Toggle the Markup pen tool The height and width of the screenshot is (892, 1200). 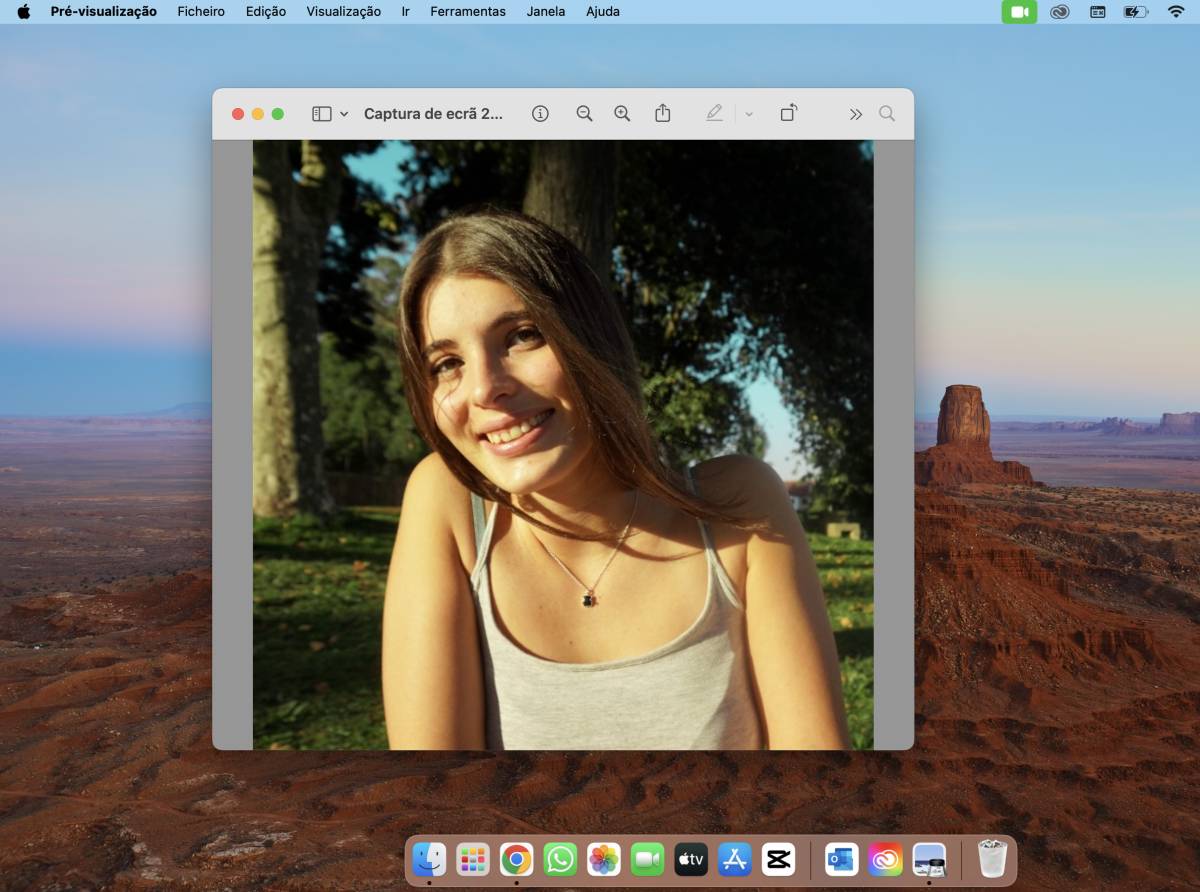(714, 113)
